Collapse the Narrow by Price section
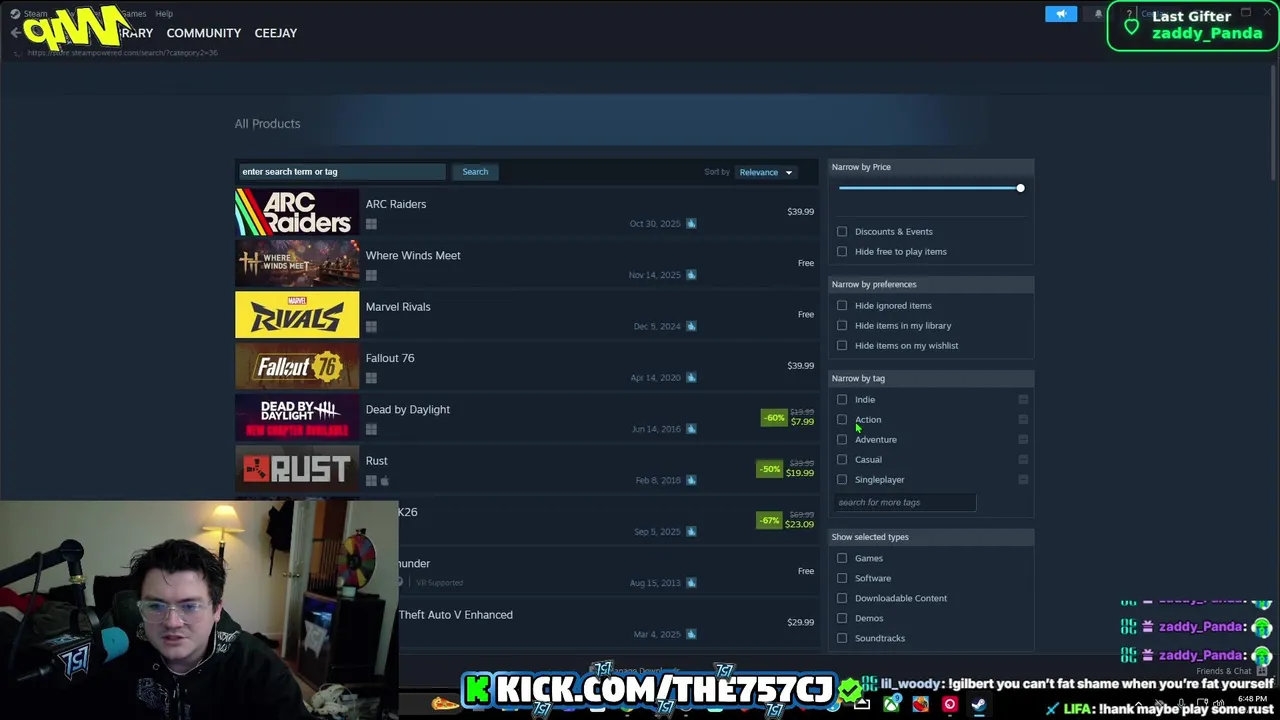The height and width of the screenshot is (720, 1280). click(x=931, y=167)
